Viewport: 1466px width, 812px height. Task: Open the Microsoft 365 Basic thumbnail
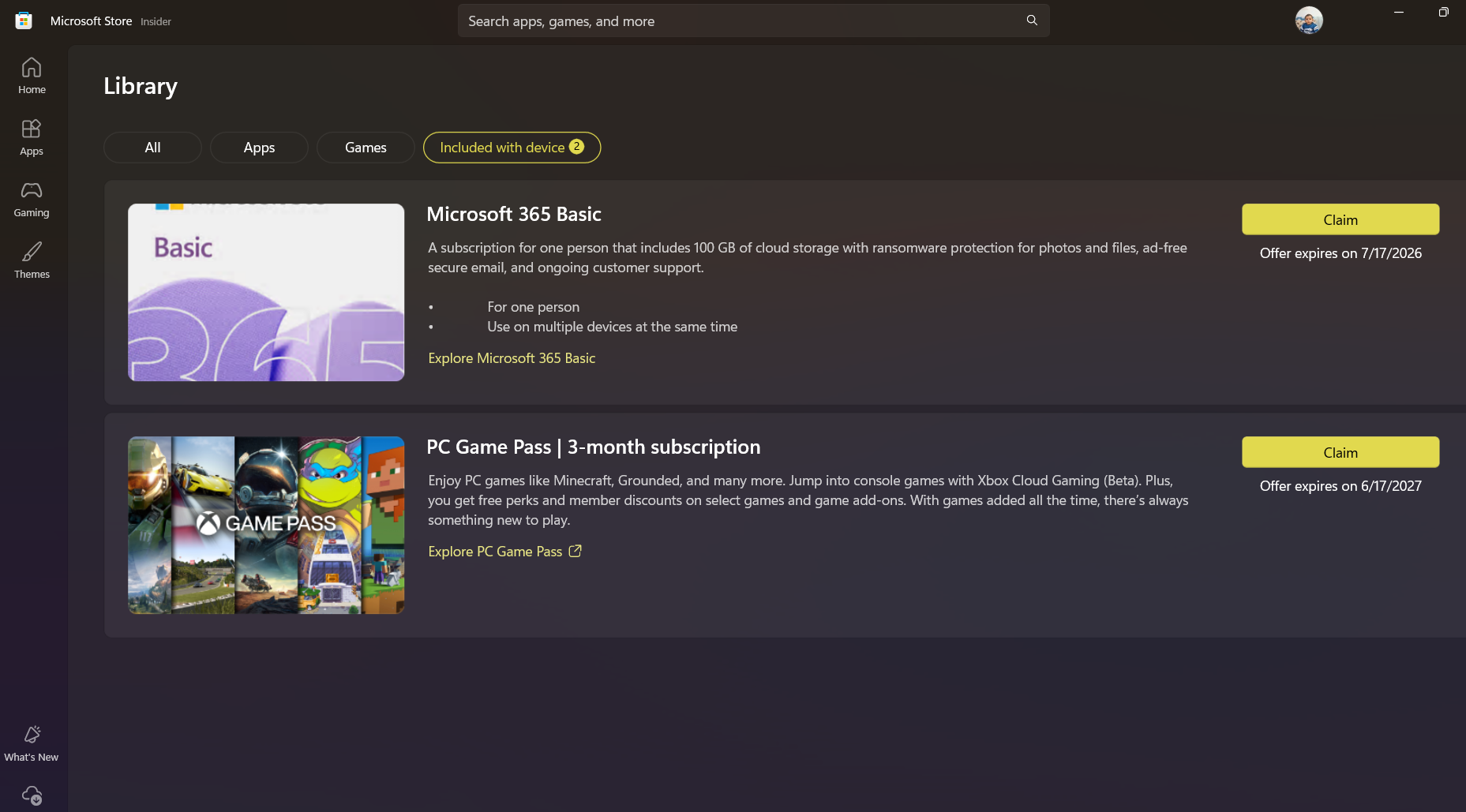[x=266, y=293]
